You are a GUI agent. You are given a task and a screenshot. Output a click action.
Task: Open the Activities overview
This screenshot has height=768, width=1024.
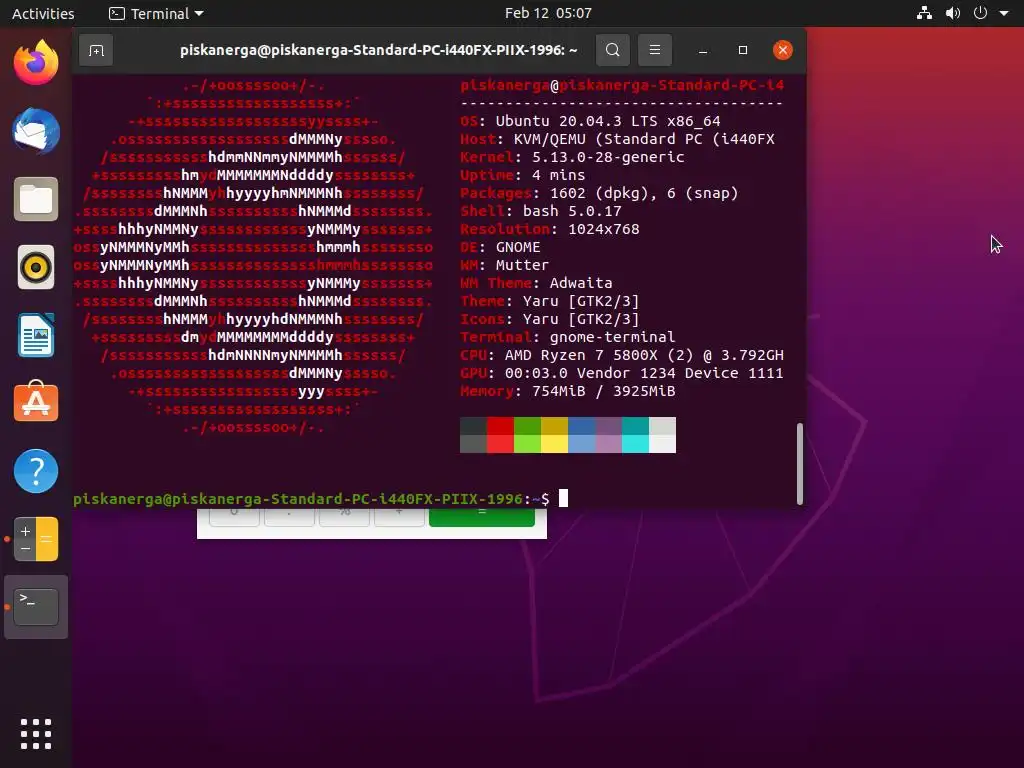tap(43, 13)
